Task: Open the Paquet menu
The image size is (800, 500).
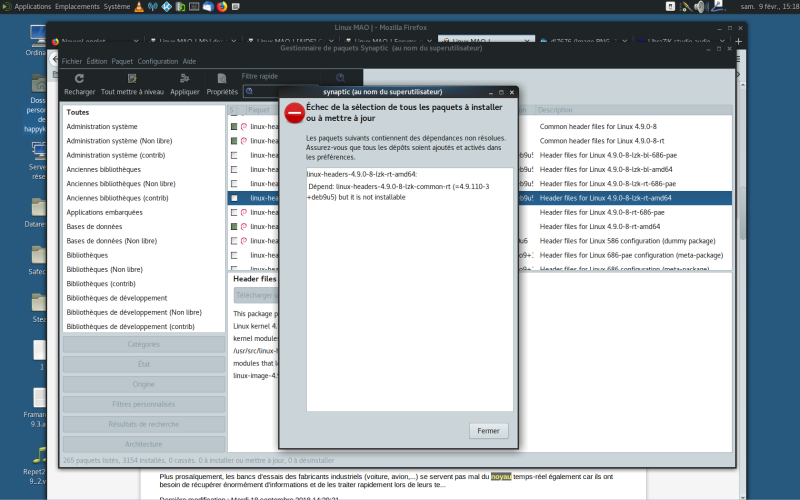Action: click(x=122, y=61)
